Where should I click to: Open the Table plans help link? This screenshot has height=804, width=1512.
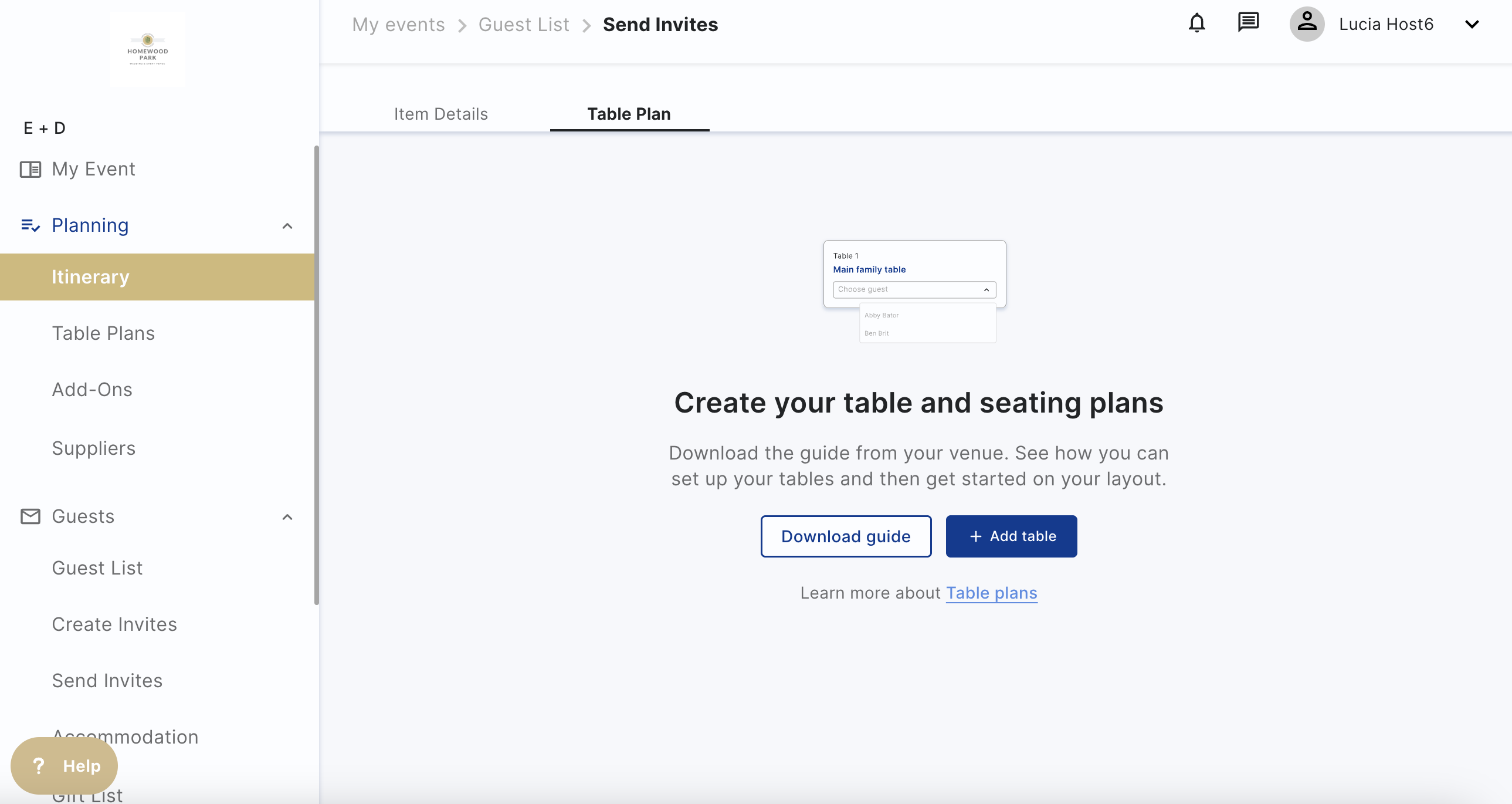coord(991,593)
